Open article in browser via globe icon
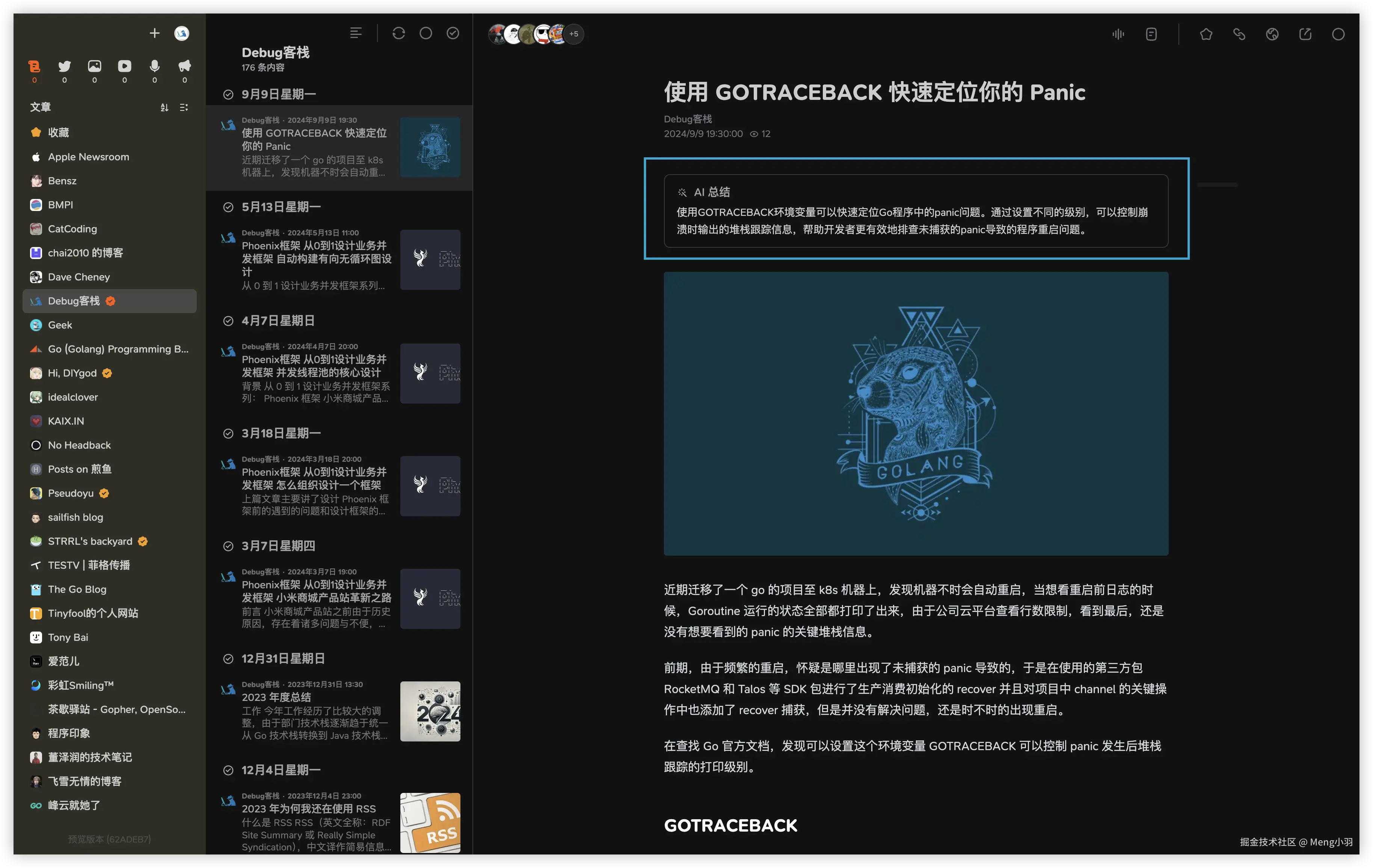 pyautogui.click(x=1272, y=34)
